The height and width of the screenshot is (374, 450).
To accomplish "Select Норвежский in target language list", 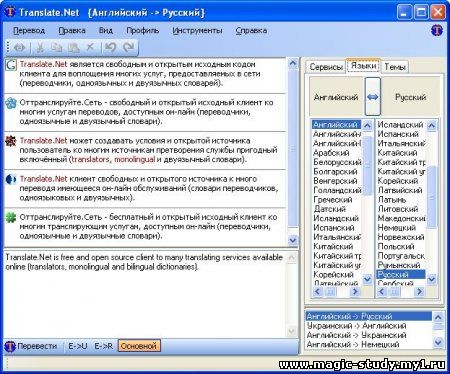I will (x=401, y=237).
